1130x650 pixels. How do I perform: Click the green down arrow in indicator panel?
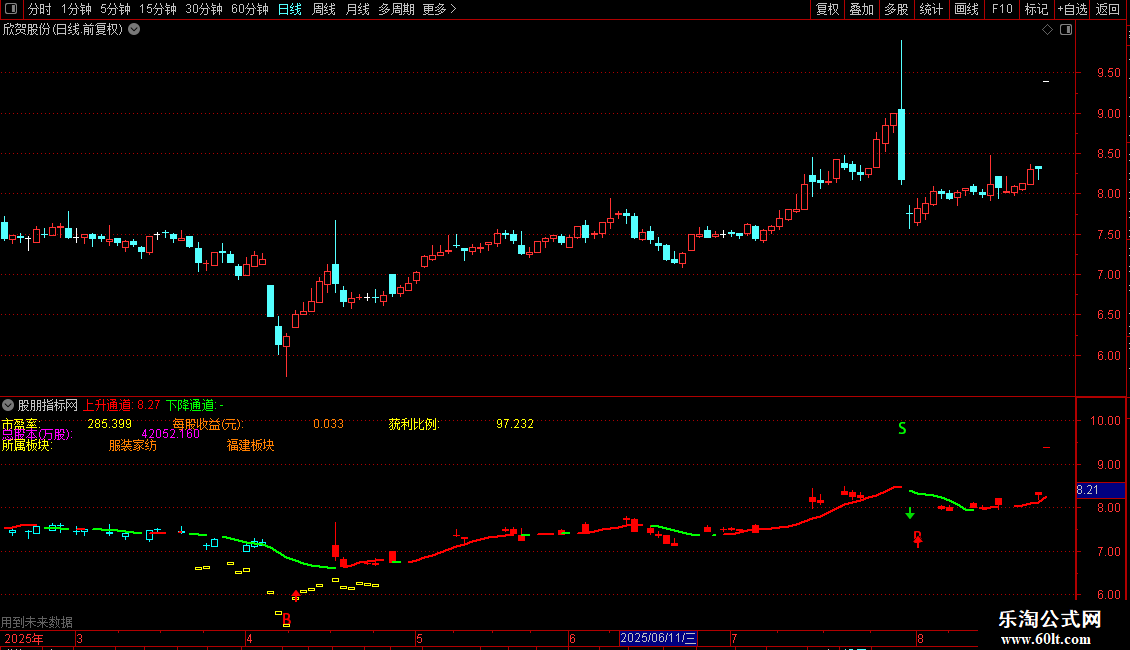click(x=910, y=513)
